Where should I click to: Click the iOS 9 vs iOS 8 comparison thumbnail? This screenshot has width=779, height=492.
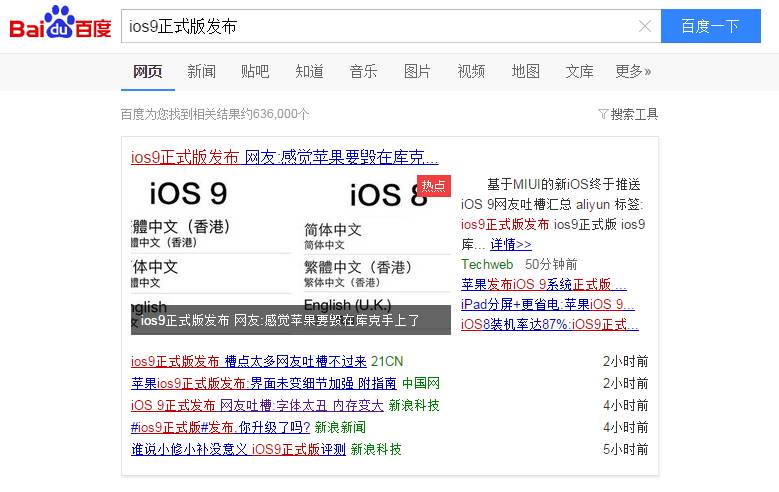(291, 254)
